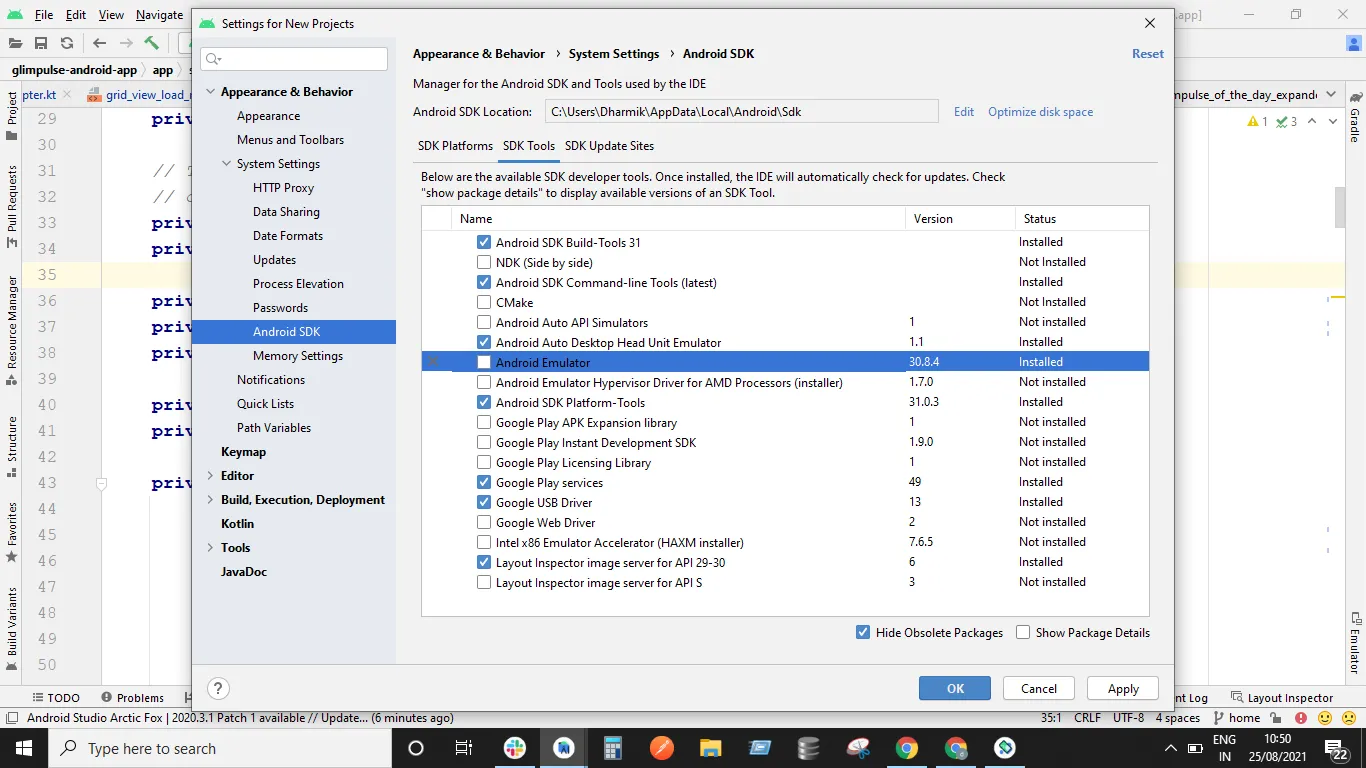Viewport: 1366px width, 768px height.
Task: Click the green hammer Make Project icon
Action: [x=152, y=43]
